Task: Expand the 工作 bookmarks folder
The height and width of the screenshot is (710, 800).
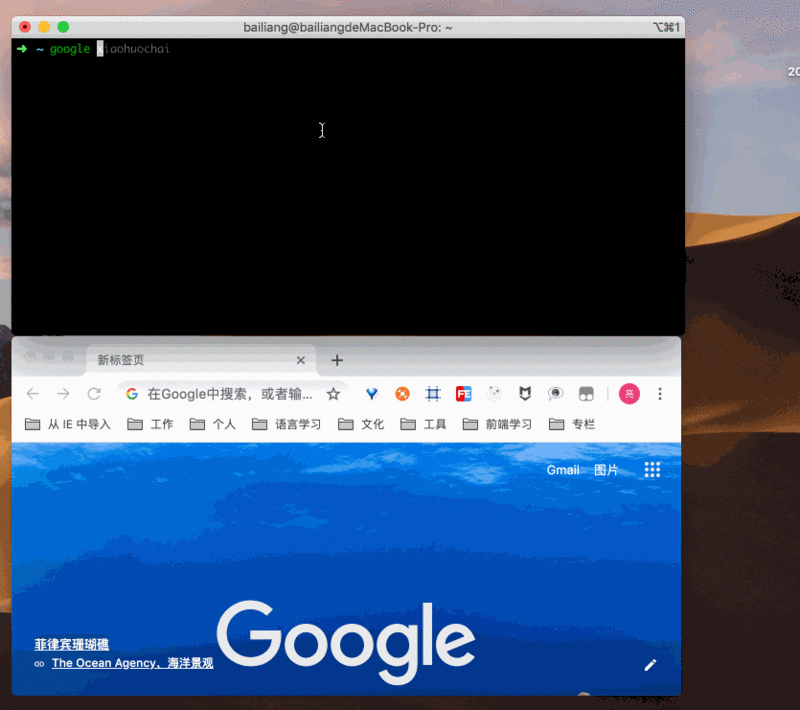Action: click(151, 424)
